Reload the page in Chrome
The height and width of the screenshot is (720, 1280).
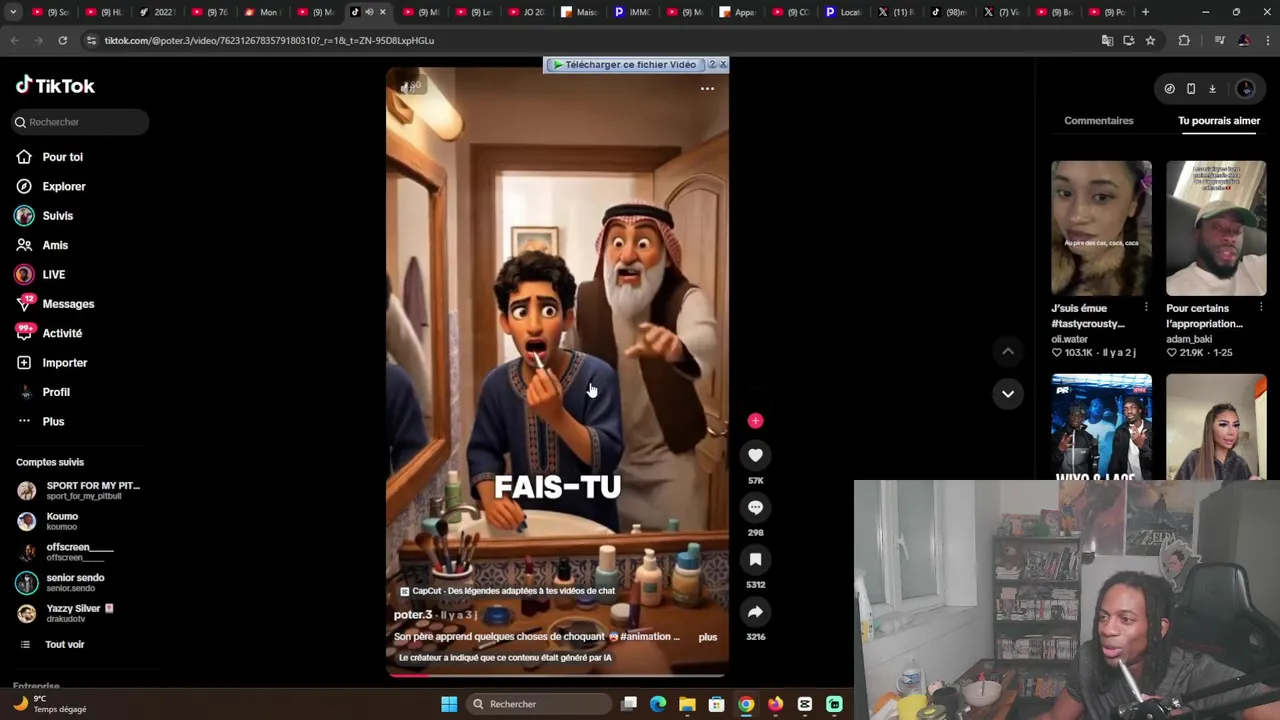coord(62,40)
